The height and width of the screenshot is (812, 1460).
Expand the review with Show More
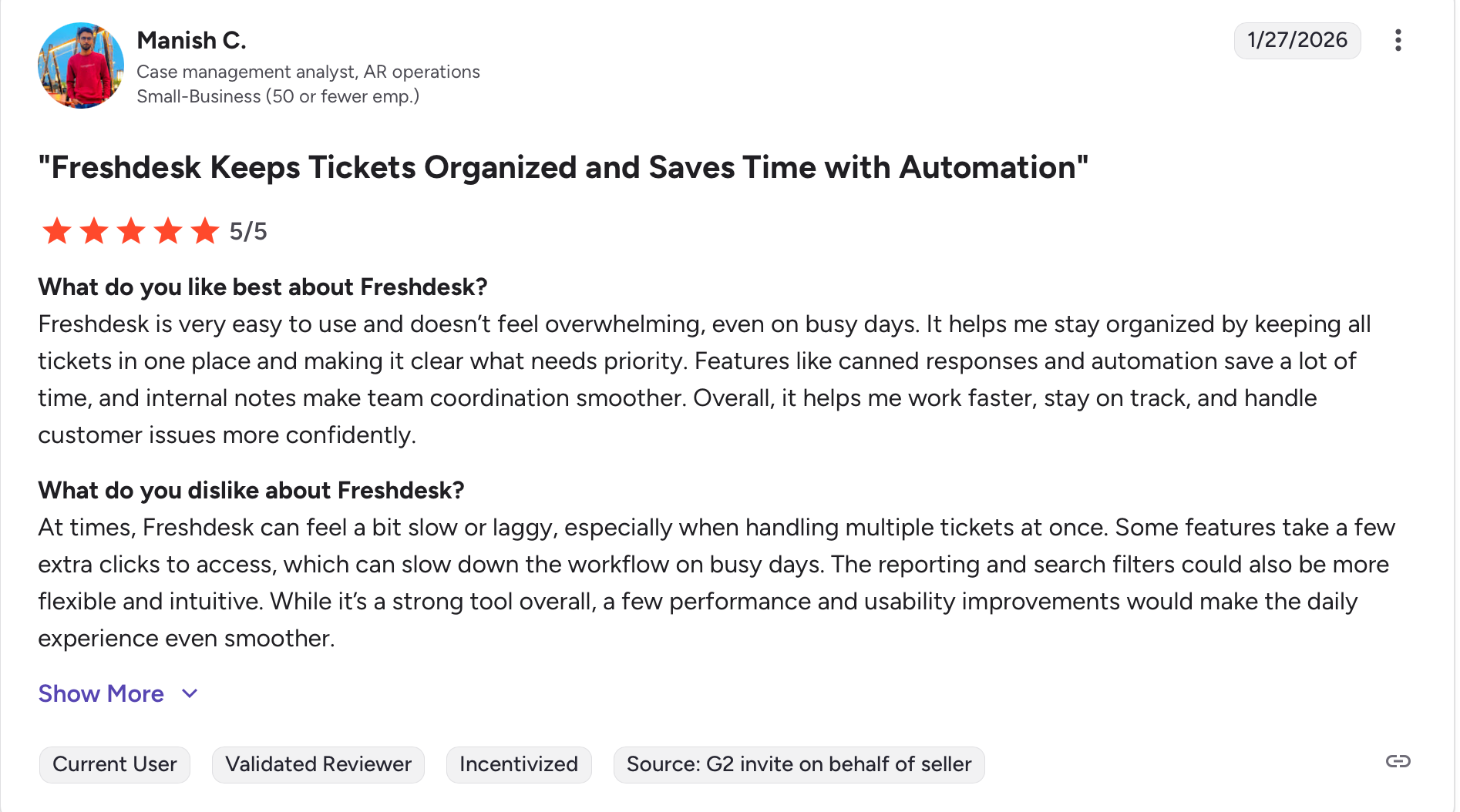tap(101, 693)
